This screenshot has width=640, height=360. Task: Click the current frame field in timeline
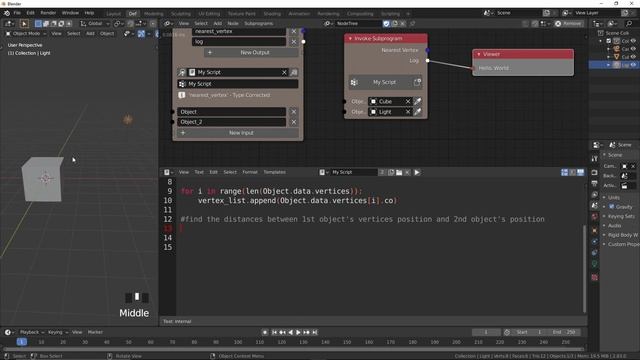pos(486,332)
